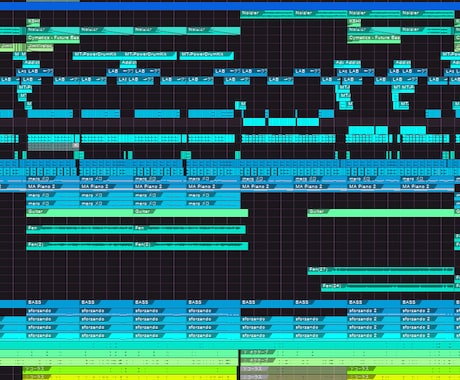Select the leftmost Cymatics - Future Bass clip
This screenshot has height=380, width=460.
[53, 39]
